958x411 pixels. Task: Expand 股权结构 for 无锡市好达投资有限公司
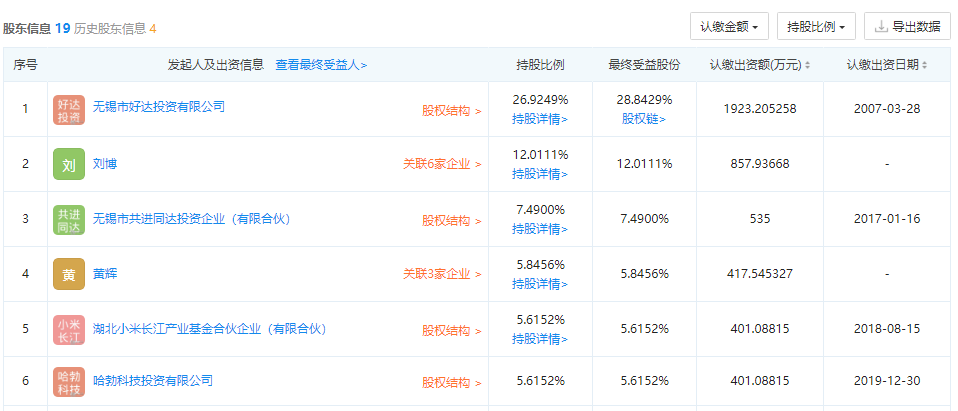pos(451,110)
